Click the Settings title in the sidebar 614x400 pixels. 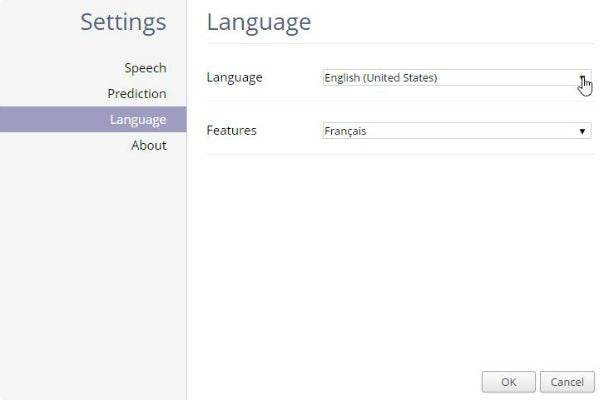123,23
